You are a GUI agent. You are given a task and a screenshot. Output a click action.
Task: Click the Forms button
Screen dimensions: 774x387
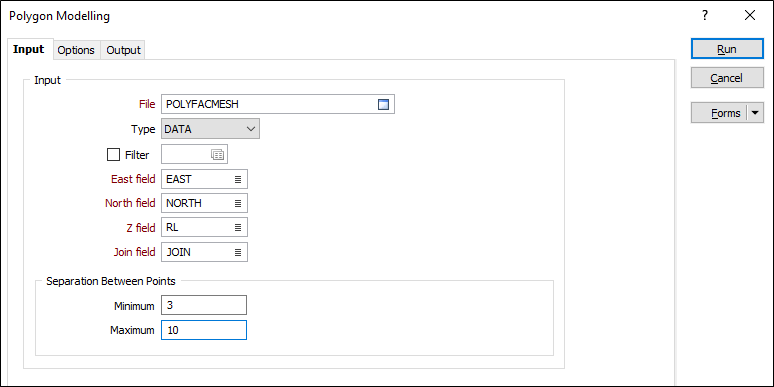point(720,113)
